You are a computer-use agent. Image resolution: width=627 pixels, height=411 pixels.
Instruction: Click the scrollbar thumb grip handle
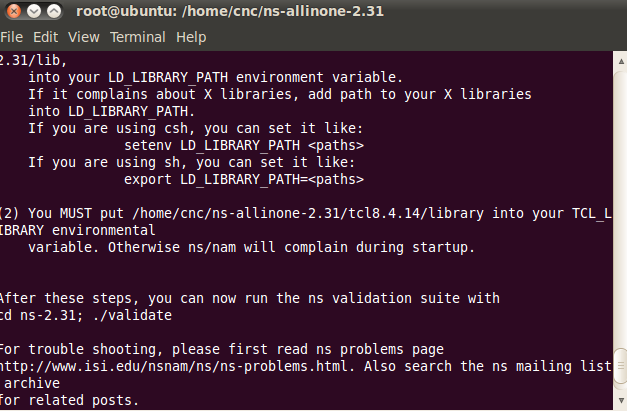coord(621,366)
